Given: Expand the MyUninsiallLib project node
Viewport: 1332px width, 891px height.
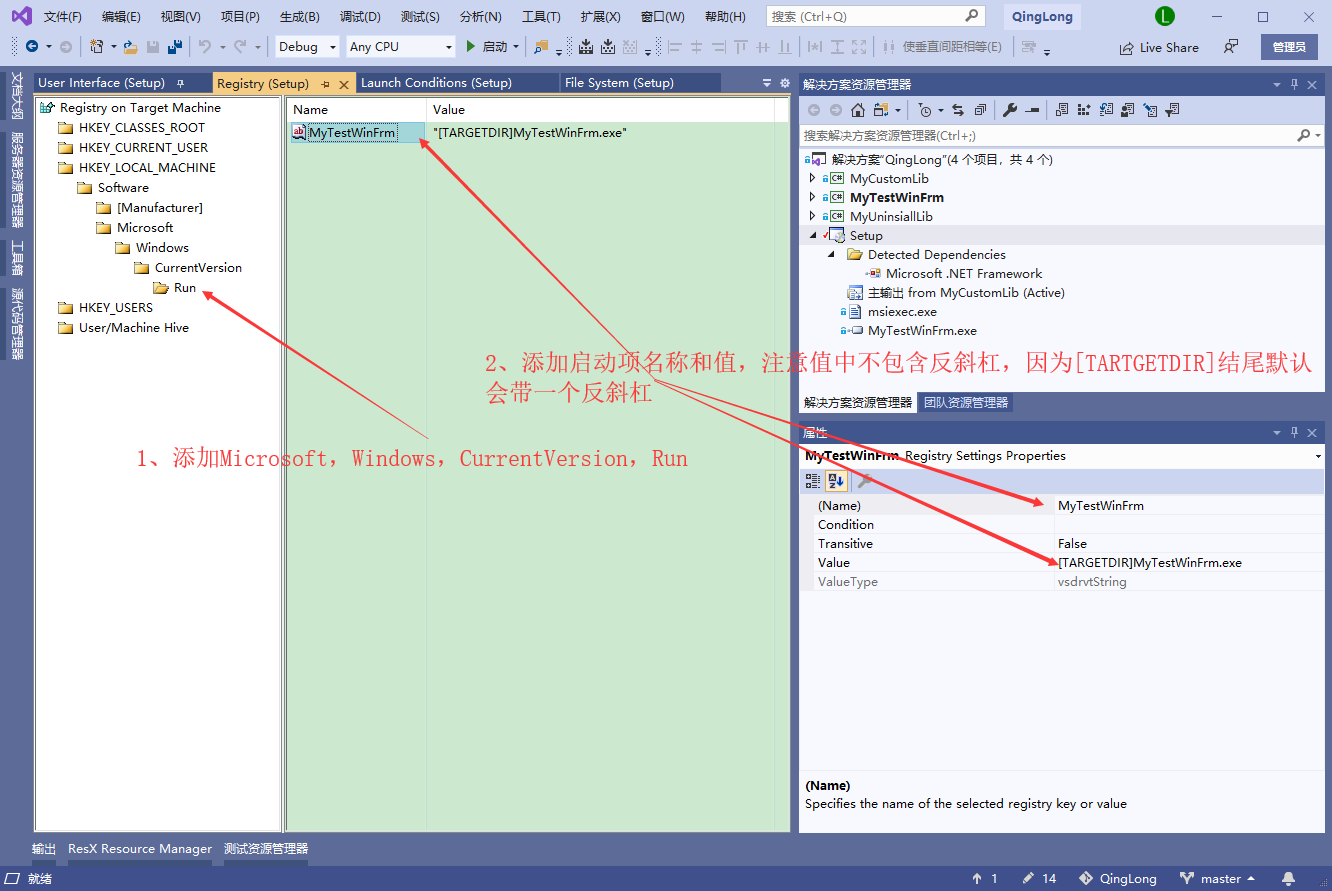Looking at the screenshot, I should 812,216.
